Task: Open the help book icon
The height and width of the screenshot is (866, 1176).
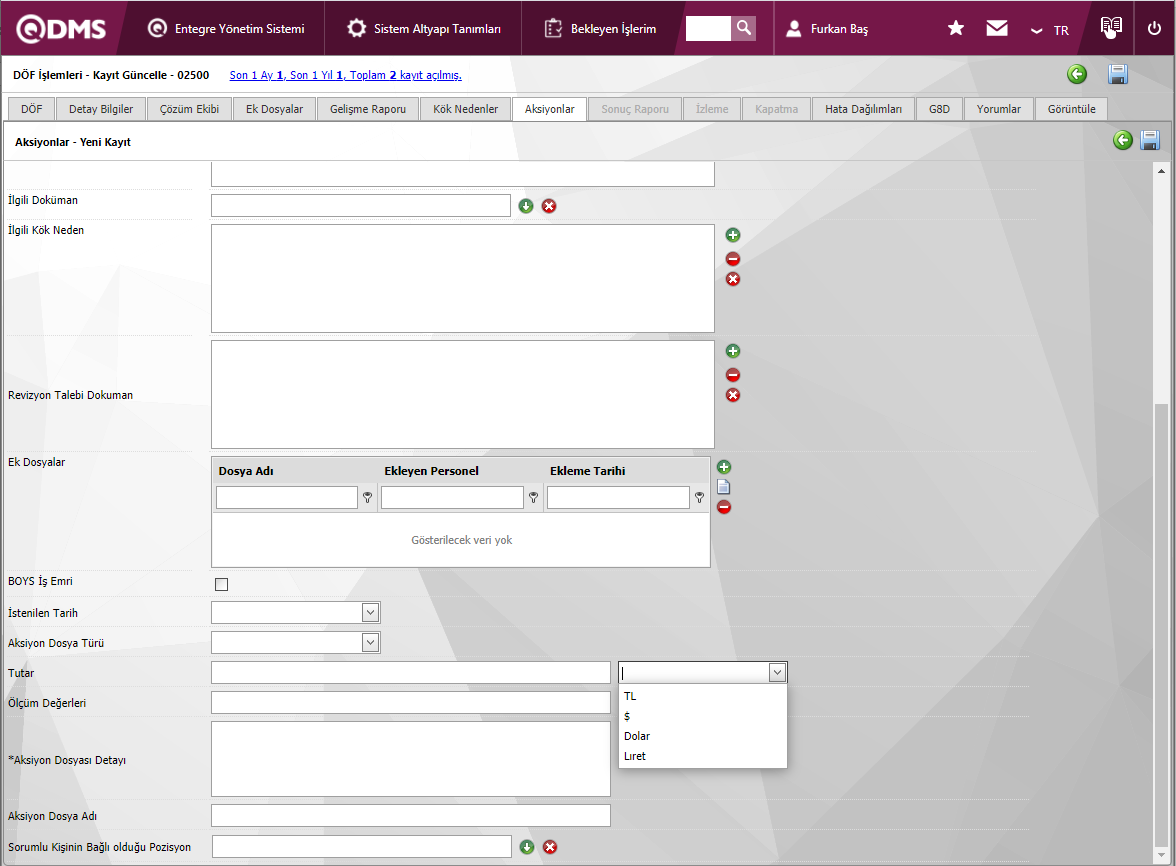Action: (x=1112, y=27)
